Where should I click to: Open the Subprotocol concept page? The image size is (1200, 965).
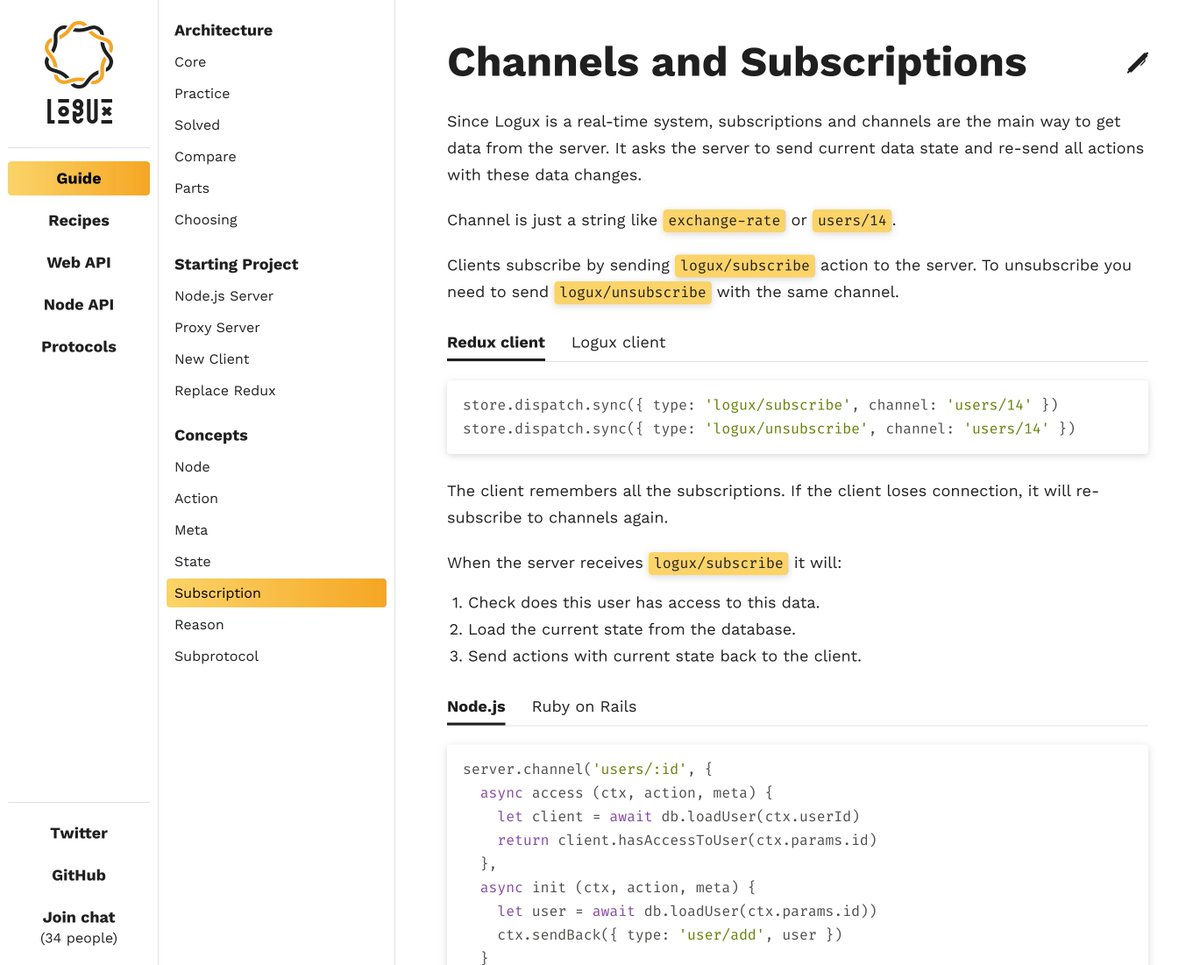coord(216,656)
